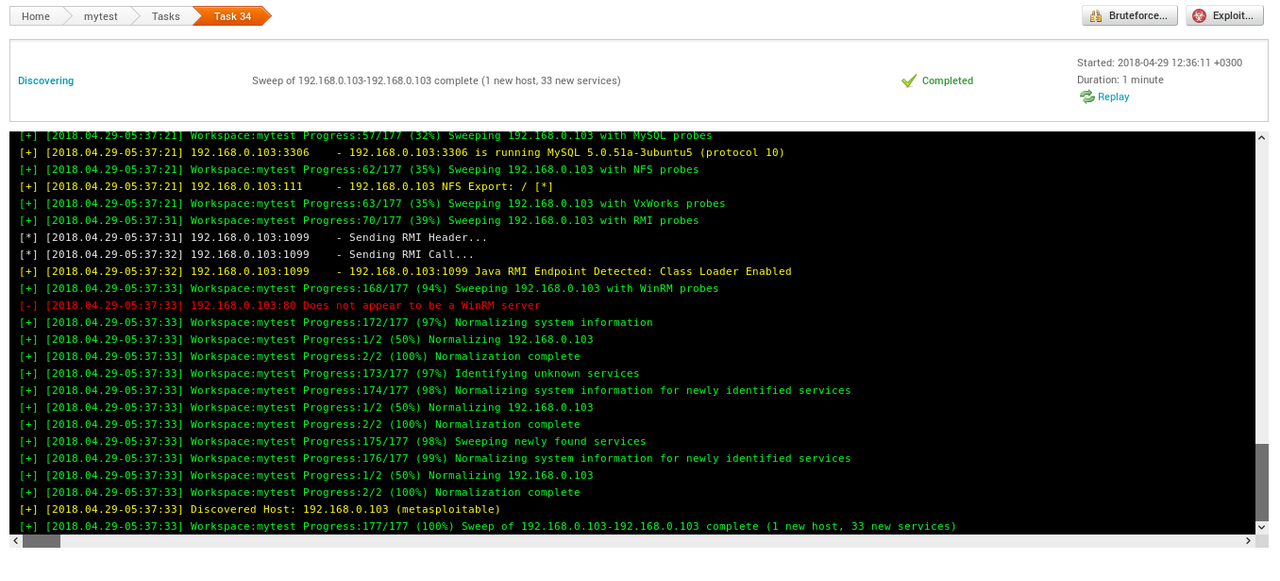
Task: Open the Tasks breadcrumb
Action: 166,16
